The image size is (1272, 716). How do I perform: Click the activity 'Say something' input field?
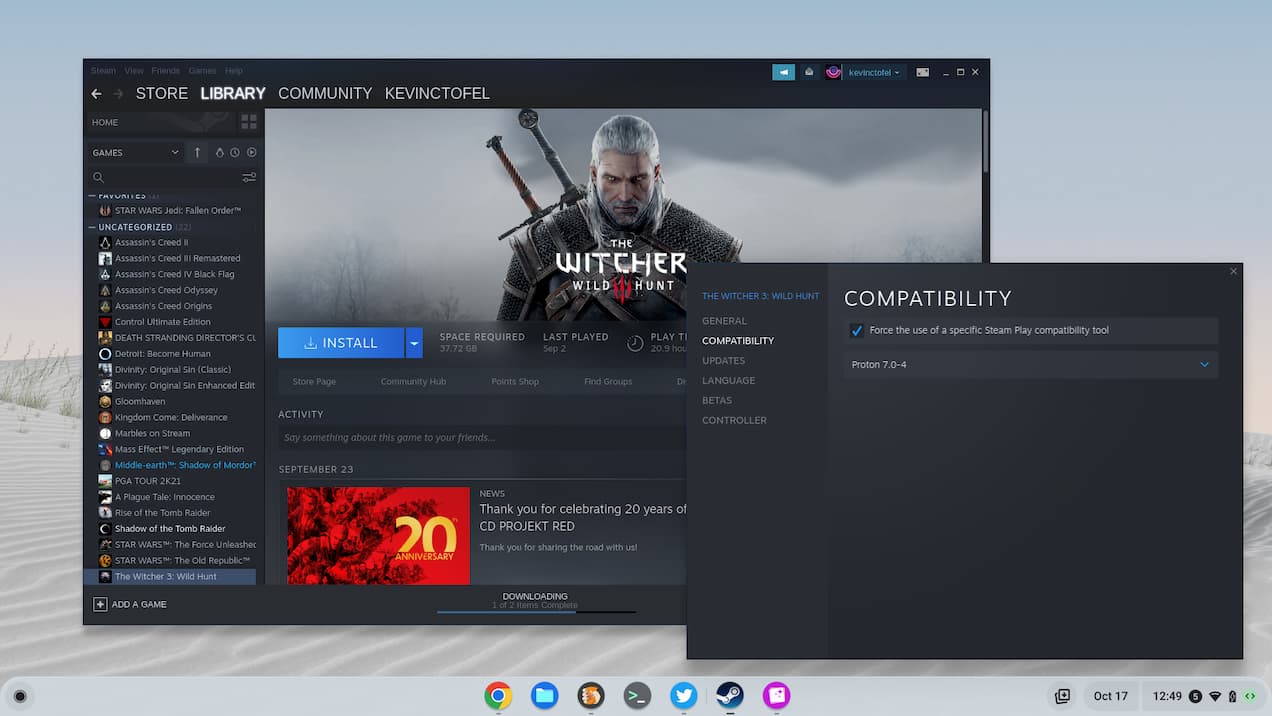tap(482, 437)
